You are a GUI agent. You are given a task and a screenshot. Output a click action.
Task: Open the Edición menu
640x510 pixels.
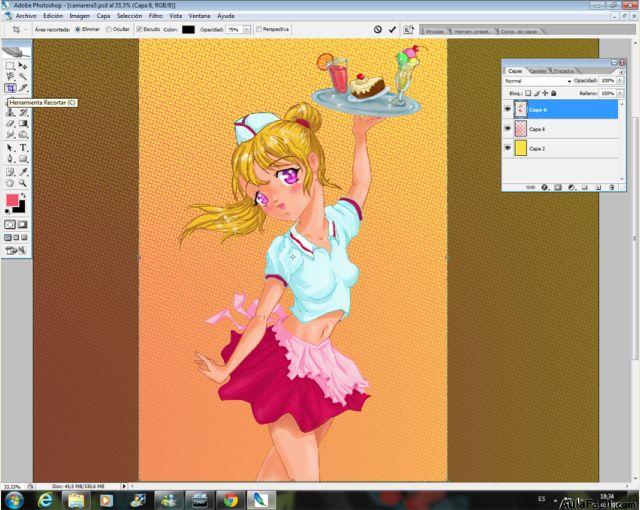[x=53, y=16]
